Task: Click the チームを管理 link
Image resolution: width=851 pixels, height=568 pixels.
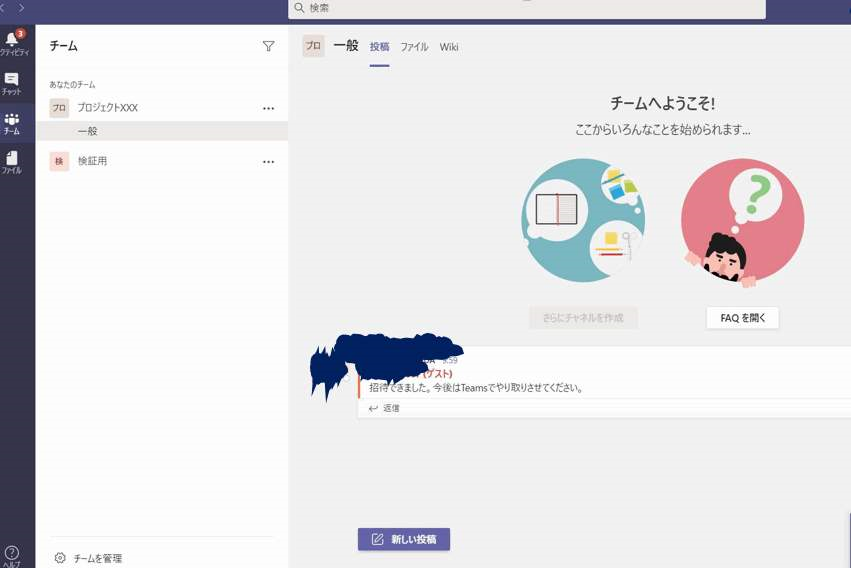Action: [x=98, y=558]
